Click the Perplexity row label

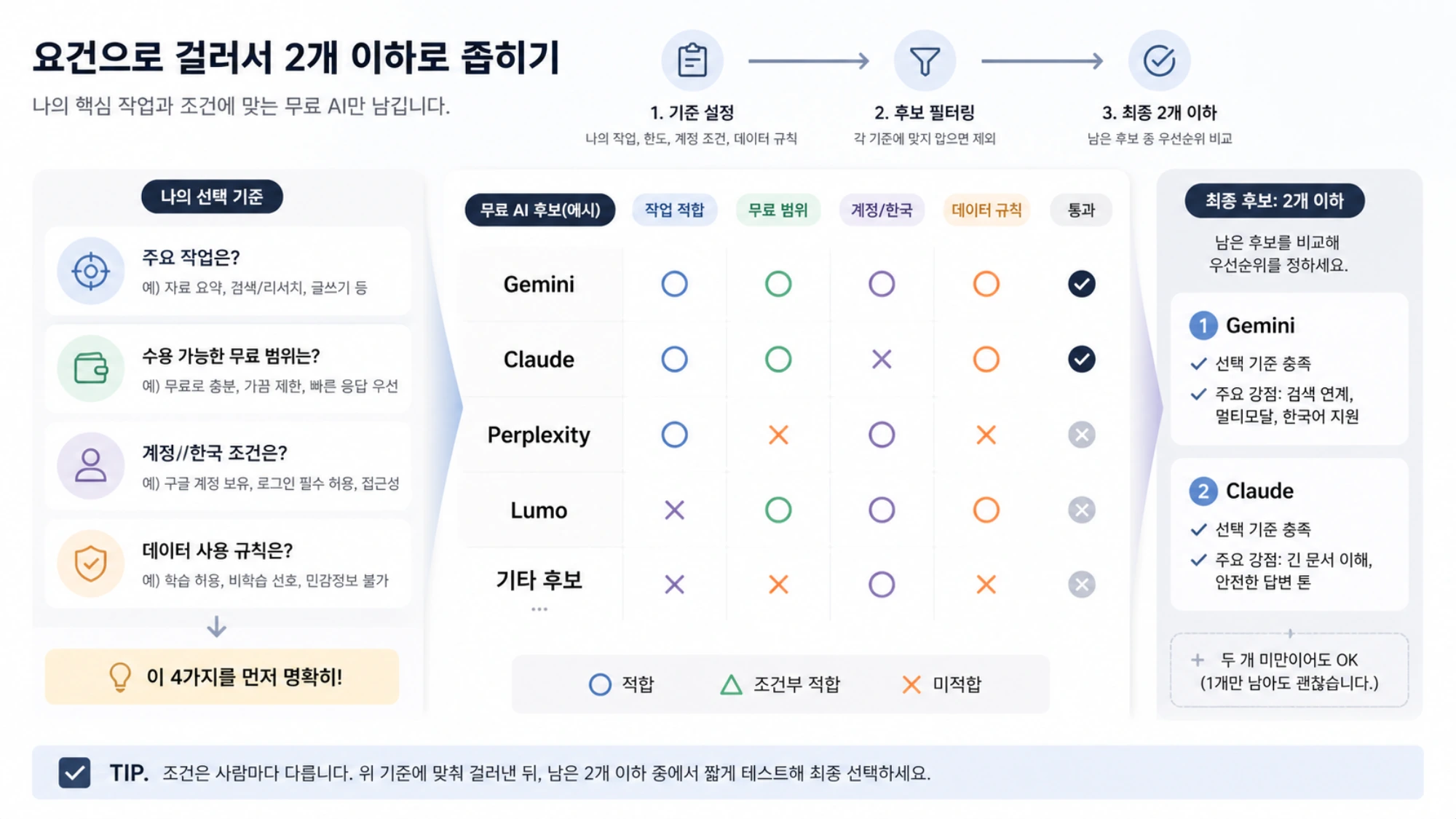(539, 435)
